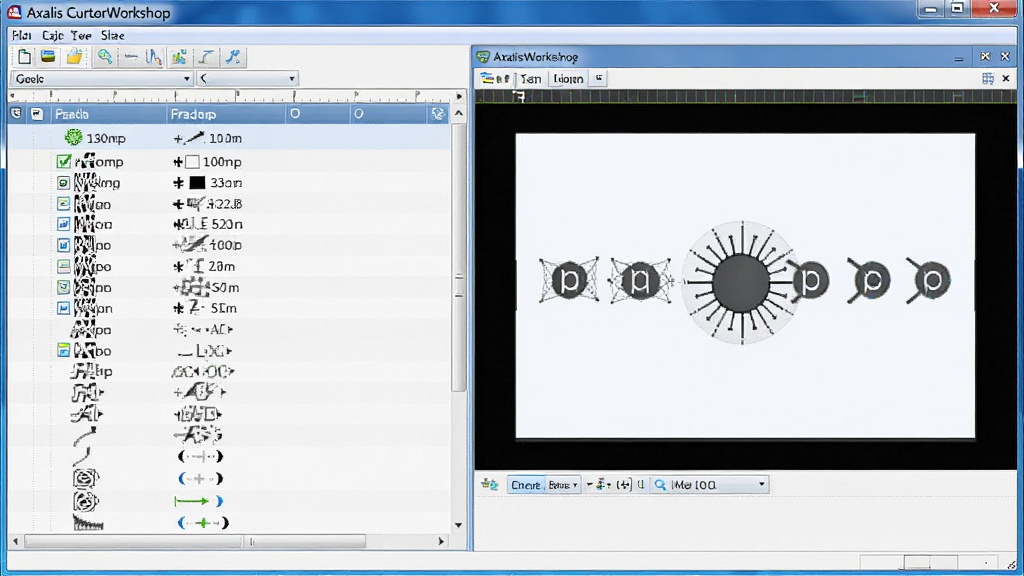Click the scroll right arrow below the list
This screenshot has height=576, width=1024.
[441, 541]
